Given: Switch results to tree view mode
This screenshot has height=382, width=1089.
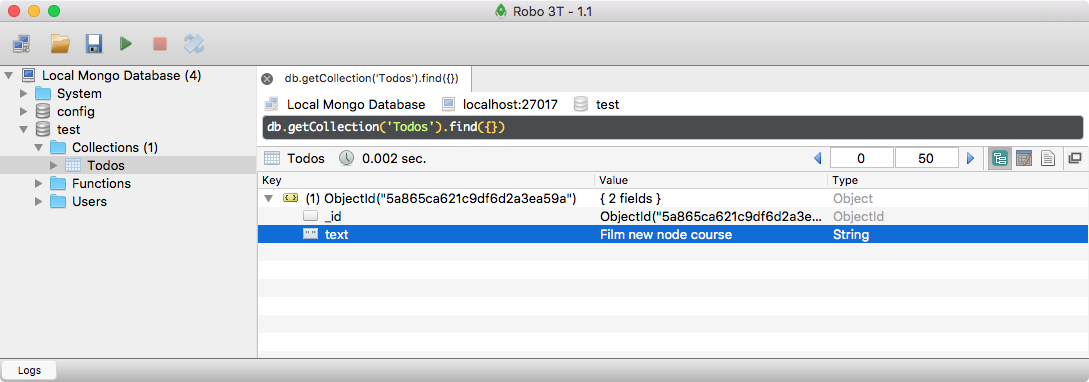Looking at the screenshot, I should tap(1000, 158).
